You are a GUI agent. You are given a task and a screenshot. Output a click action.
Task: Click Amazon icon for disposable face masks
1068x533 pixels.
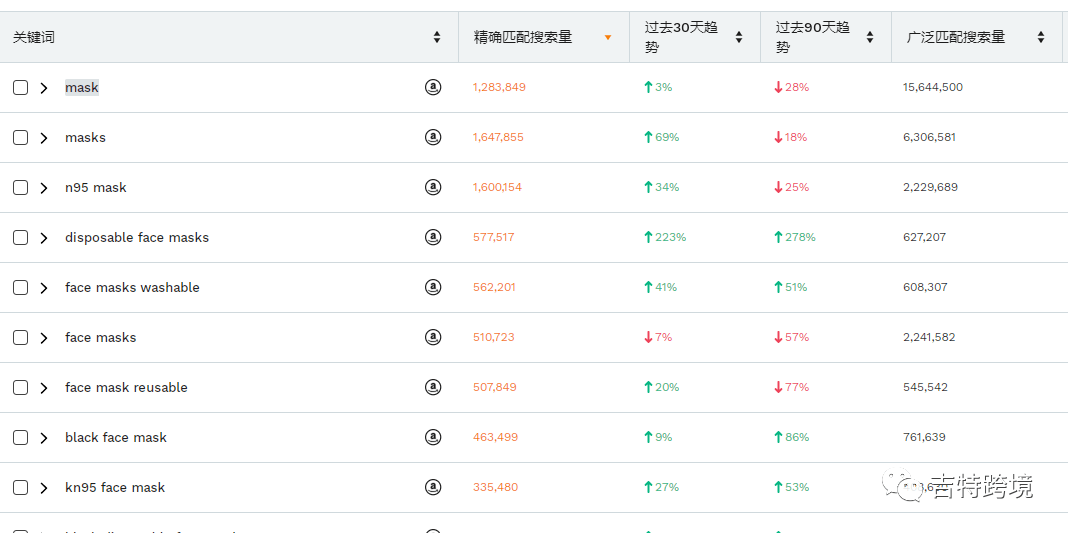433,238
